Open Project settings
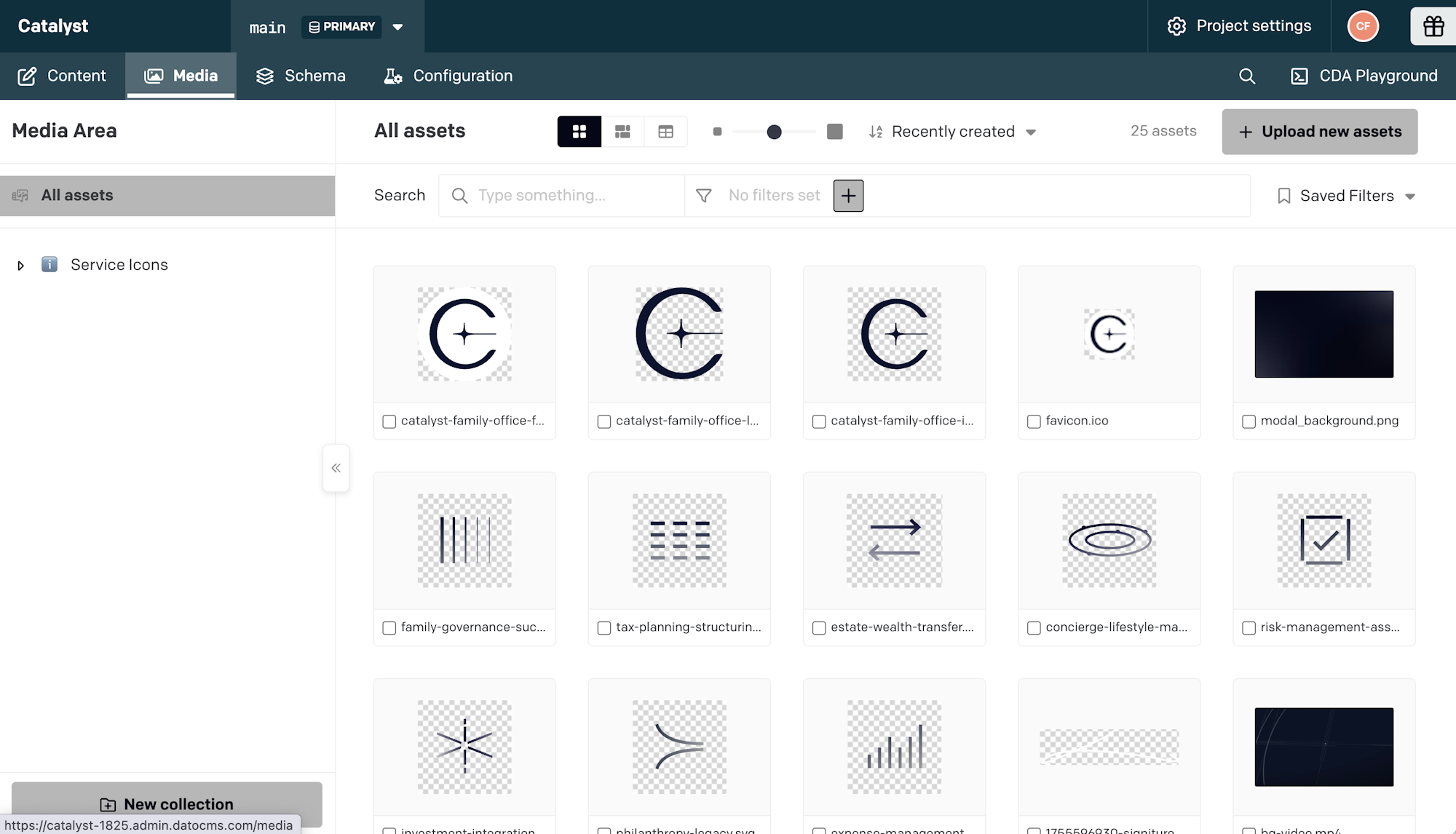The height and width of the screenshot is (834, 1456). point(1239,26)
